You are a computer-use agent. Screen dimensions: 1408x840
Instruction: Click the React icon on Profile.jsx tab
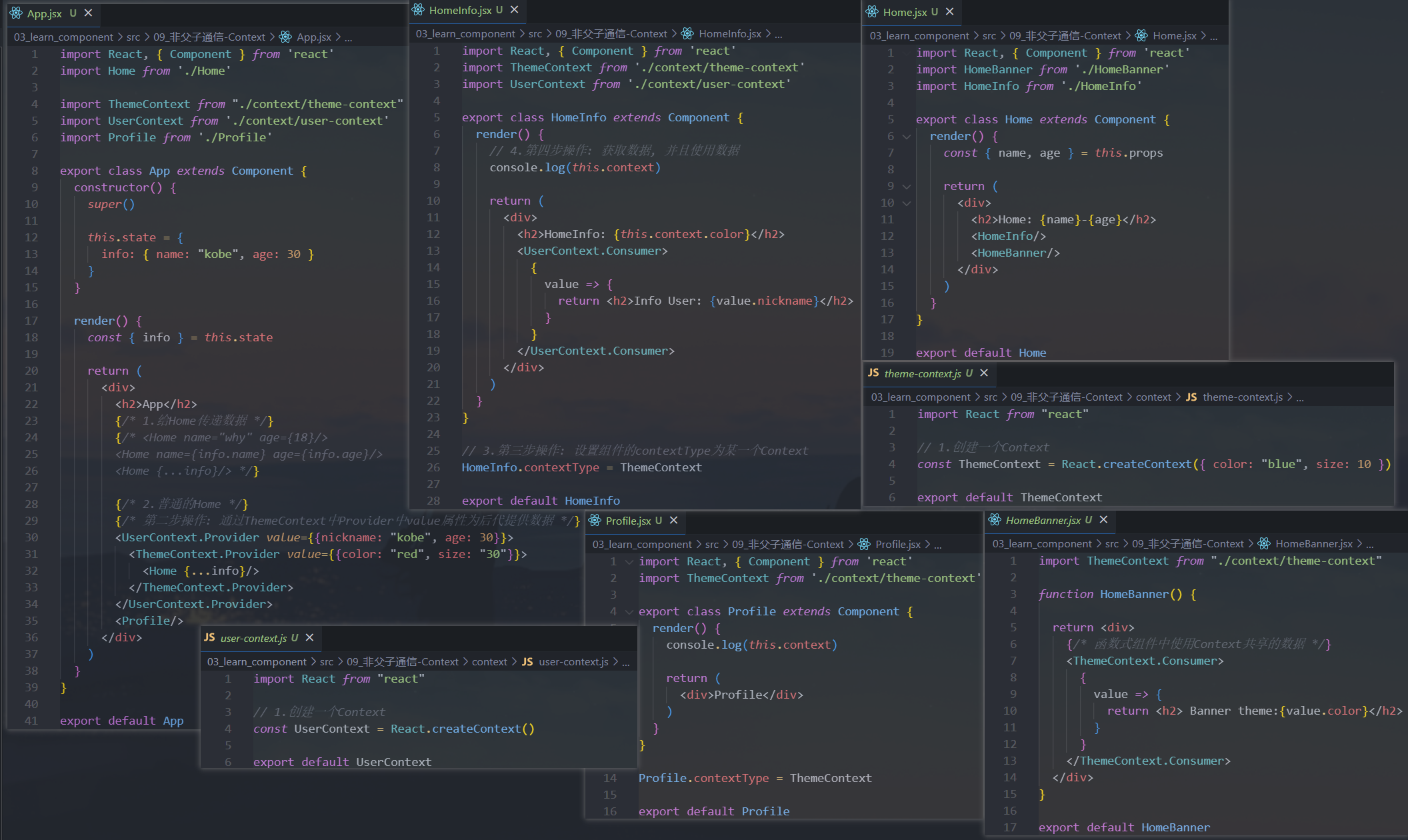(x=595, y=520)
